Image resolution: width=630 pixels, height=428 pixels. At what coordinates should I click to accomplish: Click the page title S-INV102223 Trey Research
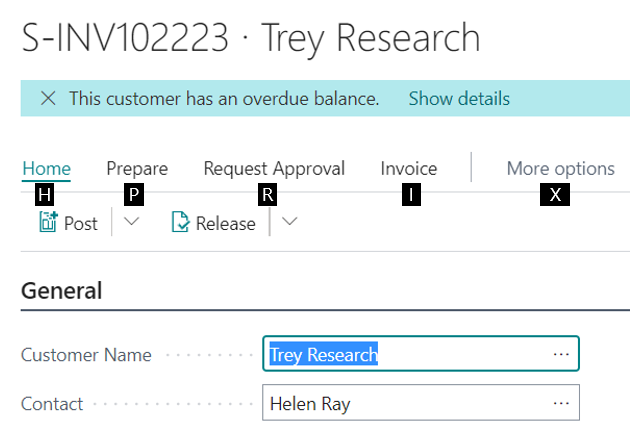point(251,38)
